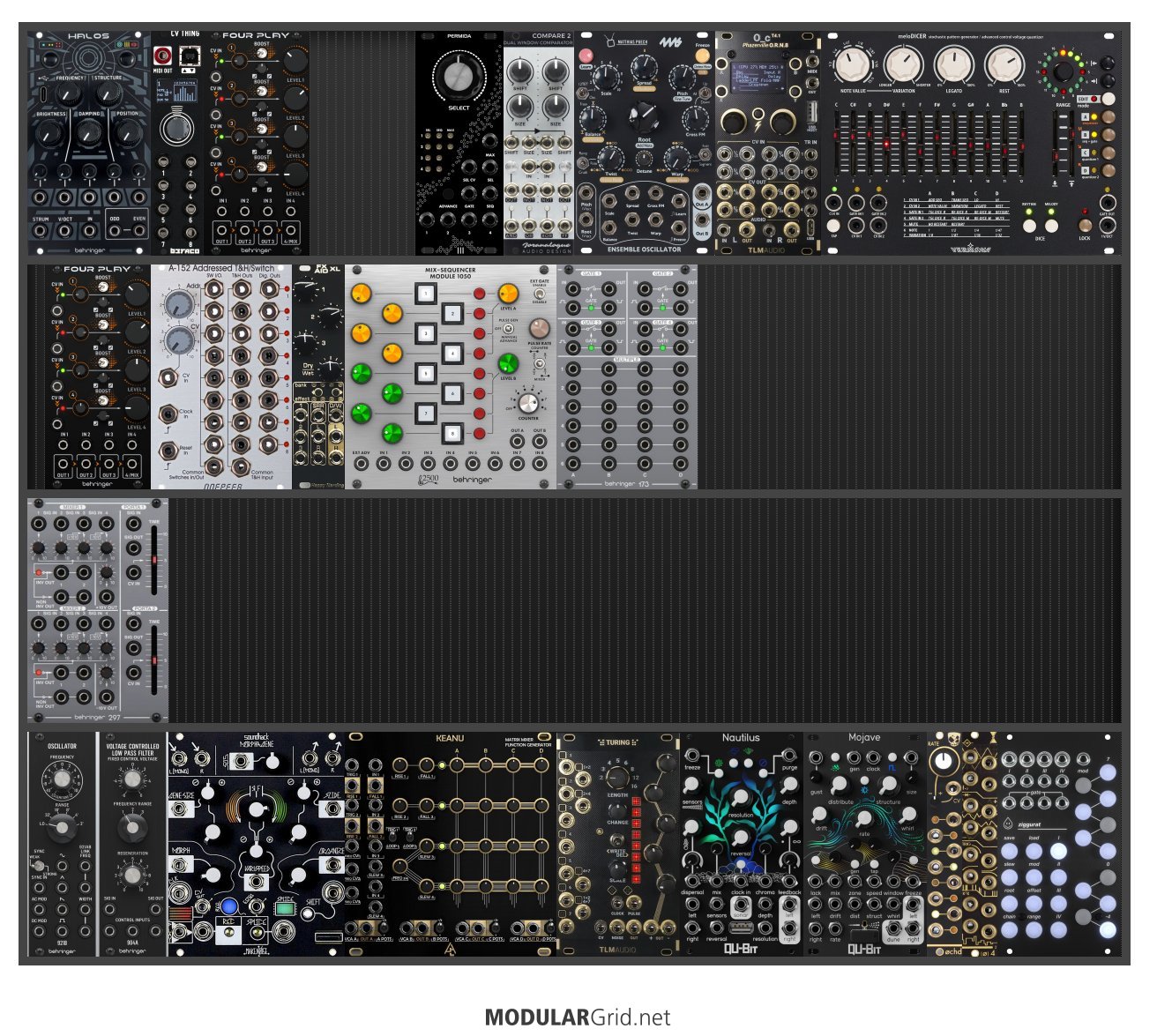Click the Halos DAMPING knob

(89, 134)
